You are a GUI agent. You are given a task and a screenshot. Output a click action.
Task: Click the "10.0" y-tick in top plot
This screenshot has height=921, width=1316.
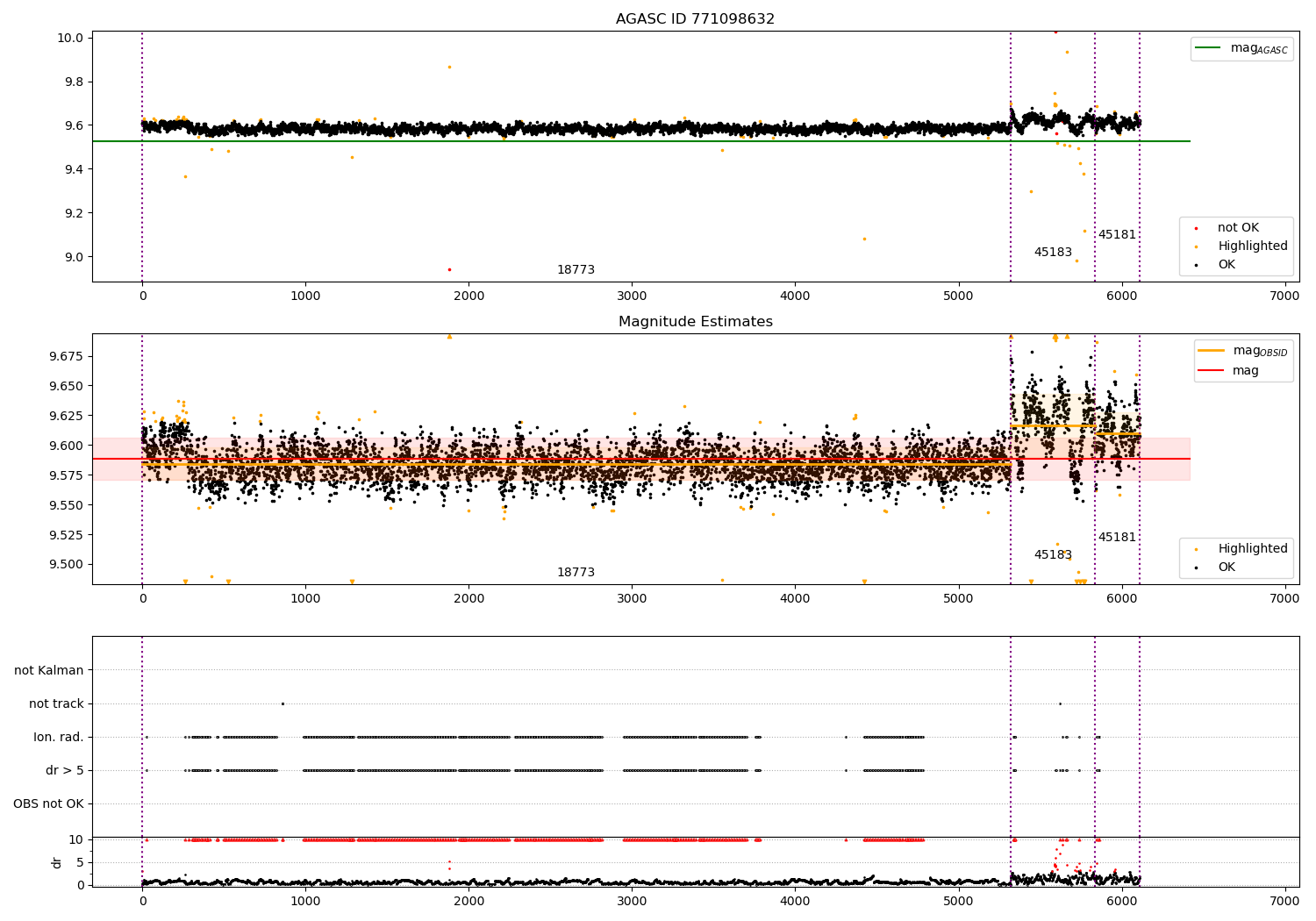pyautogui.click(x=69, y=38)
